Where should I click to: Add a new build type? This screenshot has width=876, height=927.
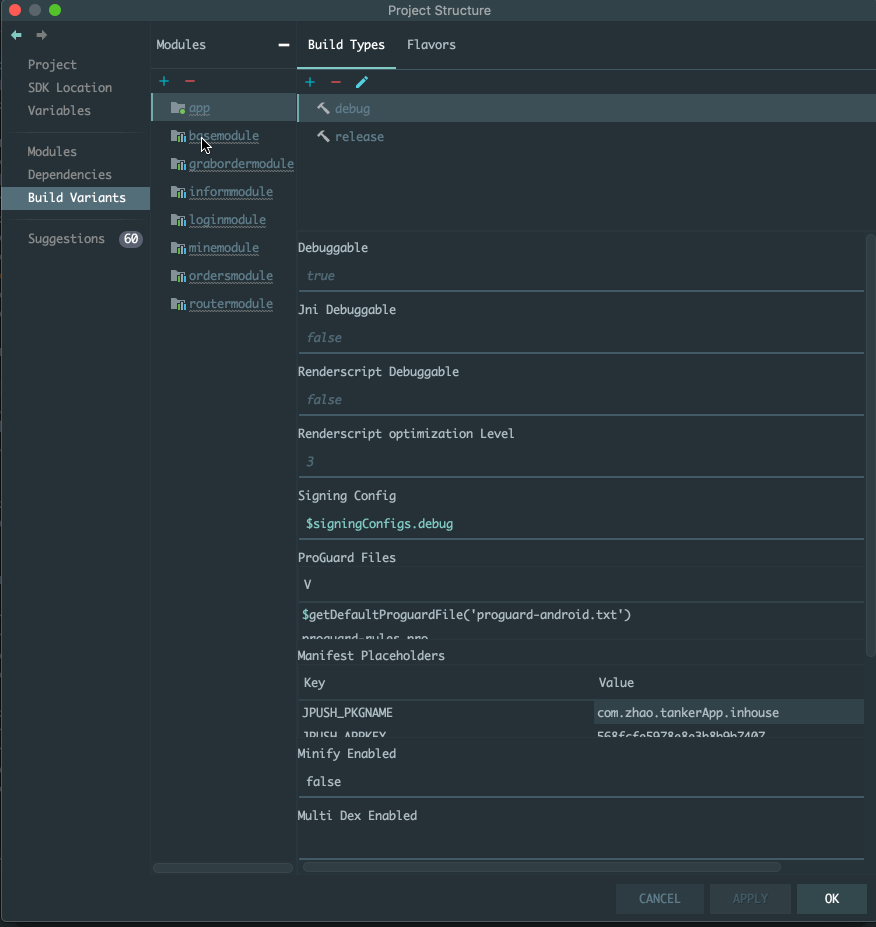310,82
